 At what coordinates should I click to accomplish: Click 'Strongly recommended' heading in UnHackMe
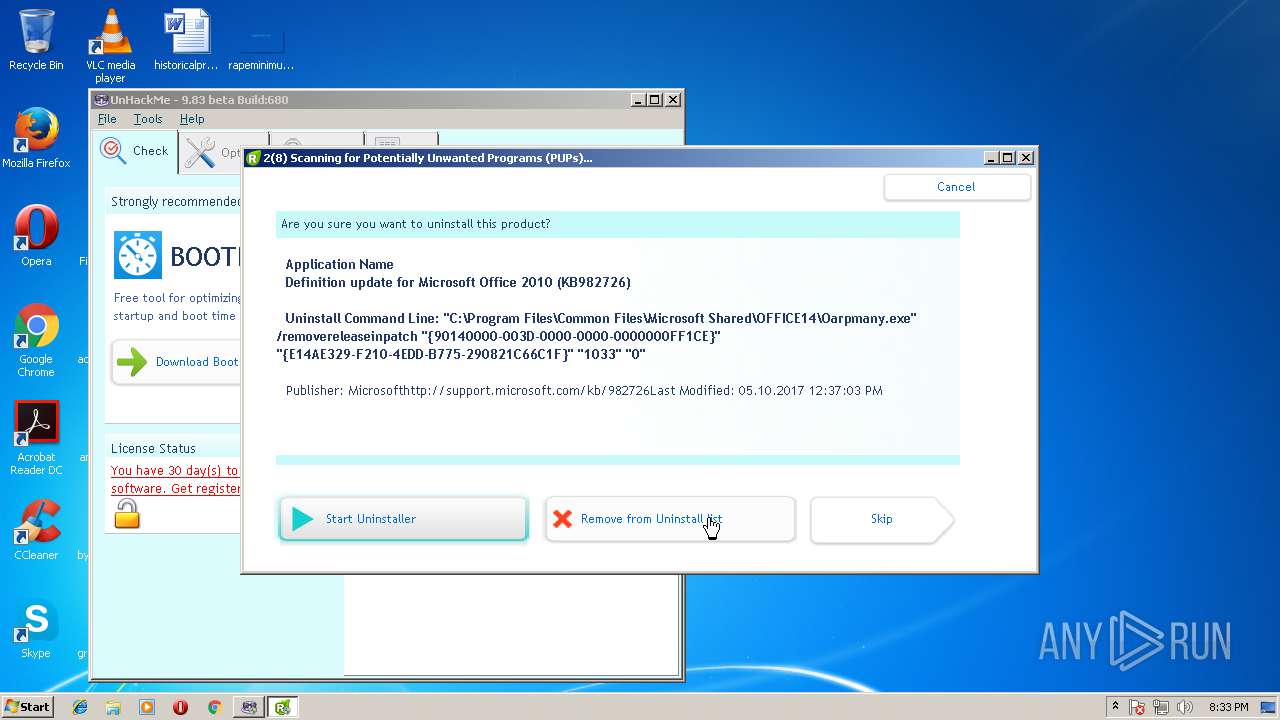click(176, 202)
